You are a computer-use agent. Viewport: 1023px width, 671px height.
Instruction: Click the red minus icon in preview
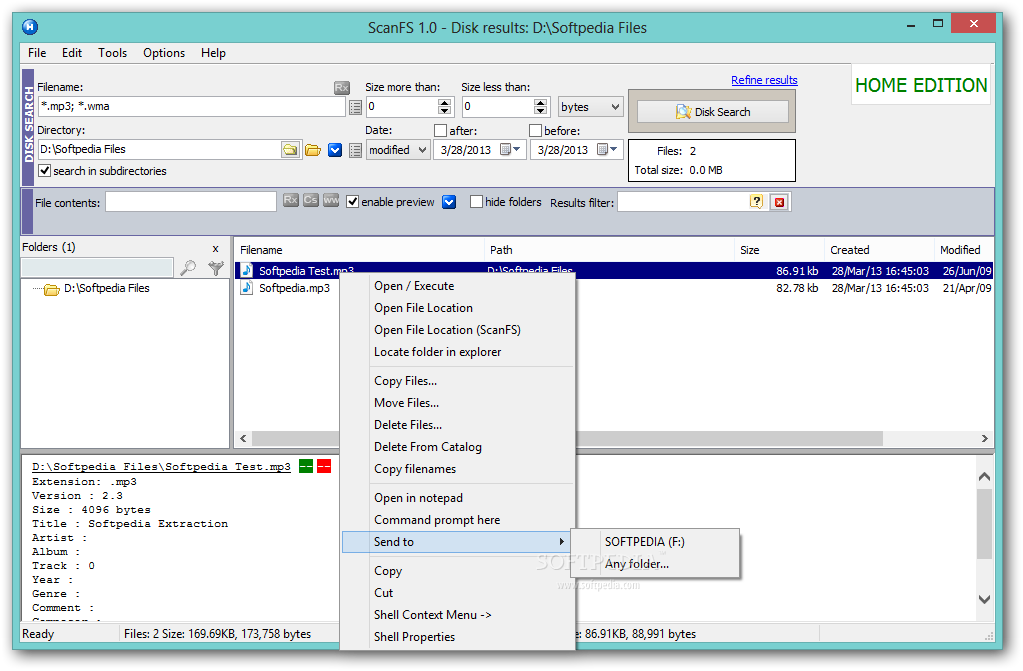click(x=324, y=466)
